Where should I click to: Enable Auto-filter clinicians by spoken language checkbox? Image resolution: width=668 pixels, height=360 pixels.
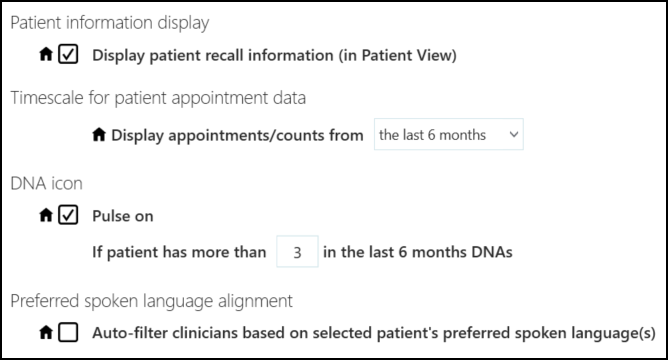[x=68, y=332]
